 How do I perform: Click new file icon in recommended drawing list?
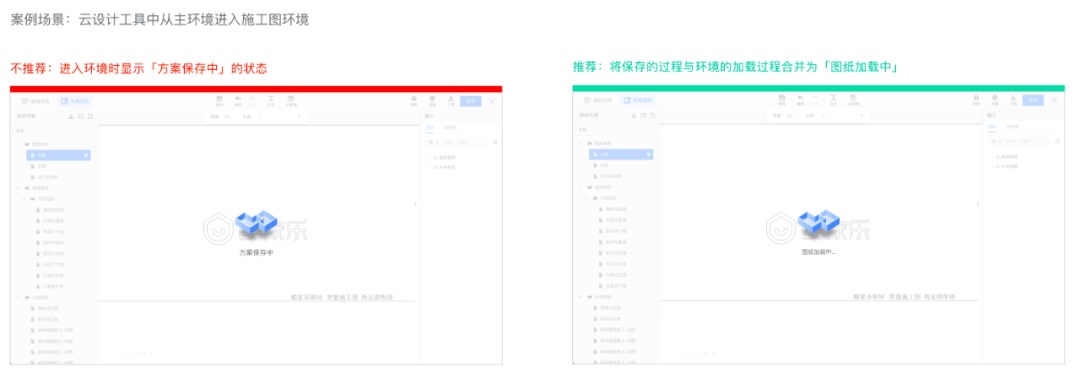point(653,116)
